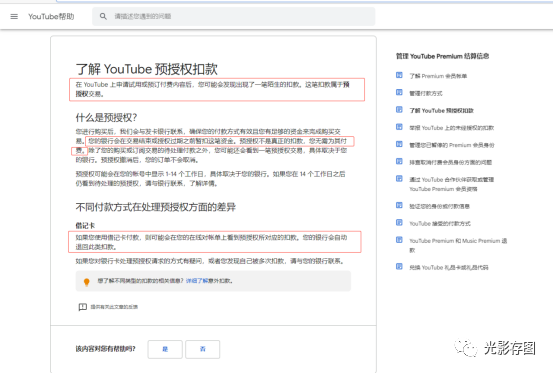The width and height of the screenshot is (553, 373).
Task: Open 兑换 YouTube 礼品卡或礼品代码 article
Action: [x=449, y=267]
